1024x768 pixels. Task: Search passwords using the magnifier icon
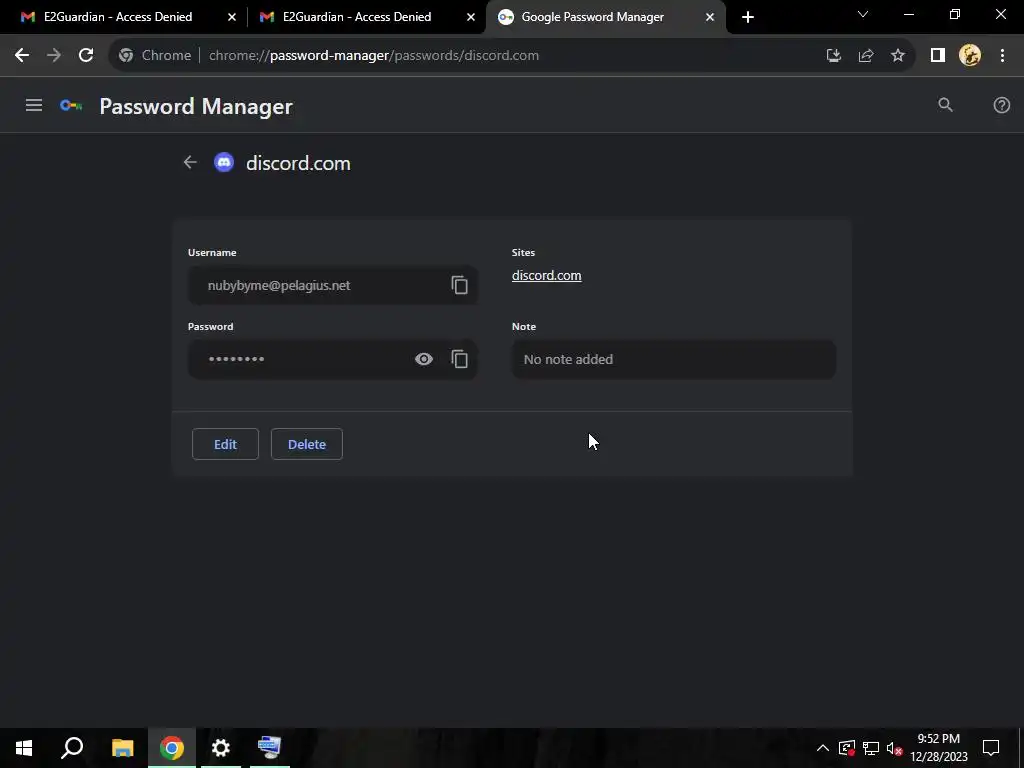point(945,105)
